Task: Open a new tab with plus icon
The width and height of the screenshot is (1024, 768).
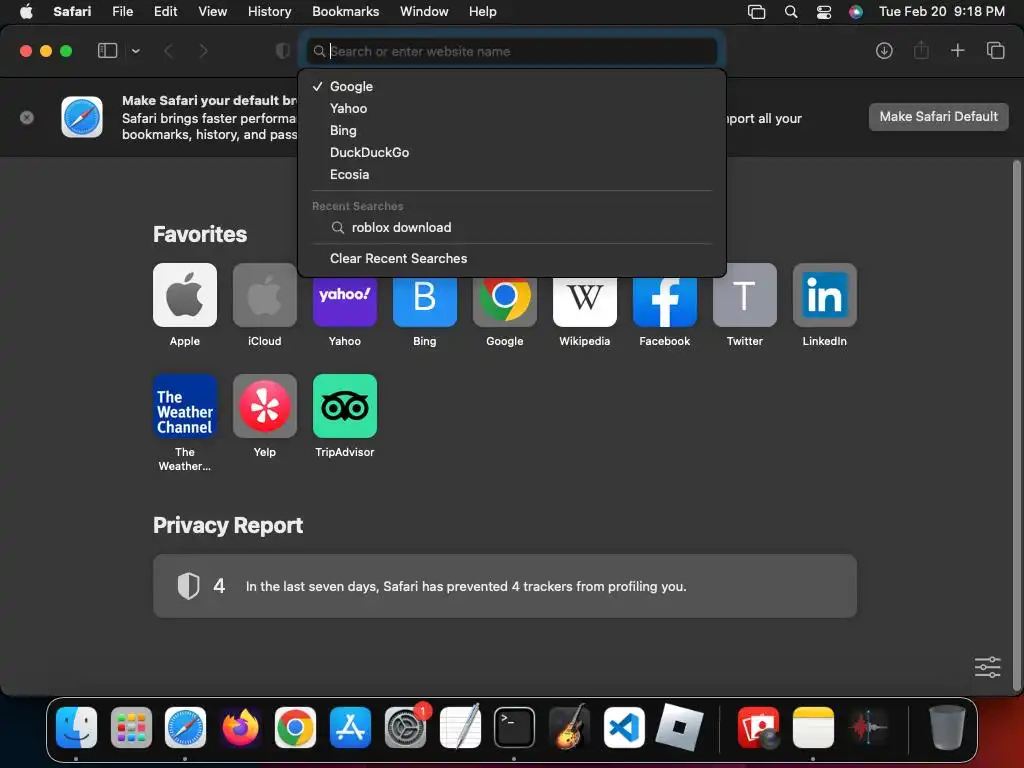Action: tap(957, 50)
